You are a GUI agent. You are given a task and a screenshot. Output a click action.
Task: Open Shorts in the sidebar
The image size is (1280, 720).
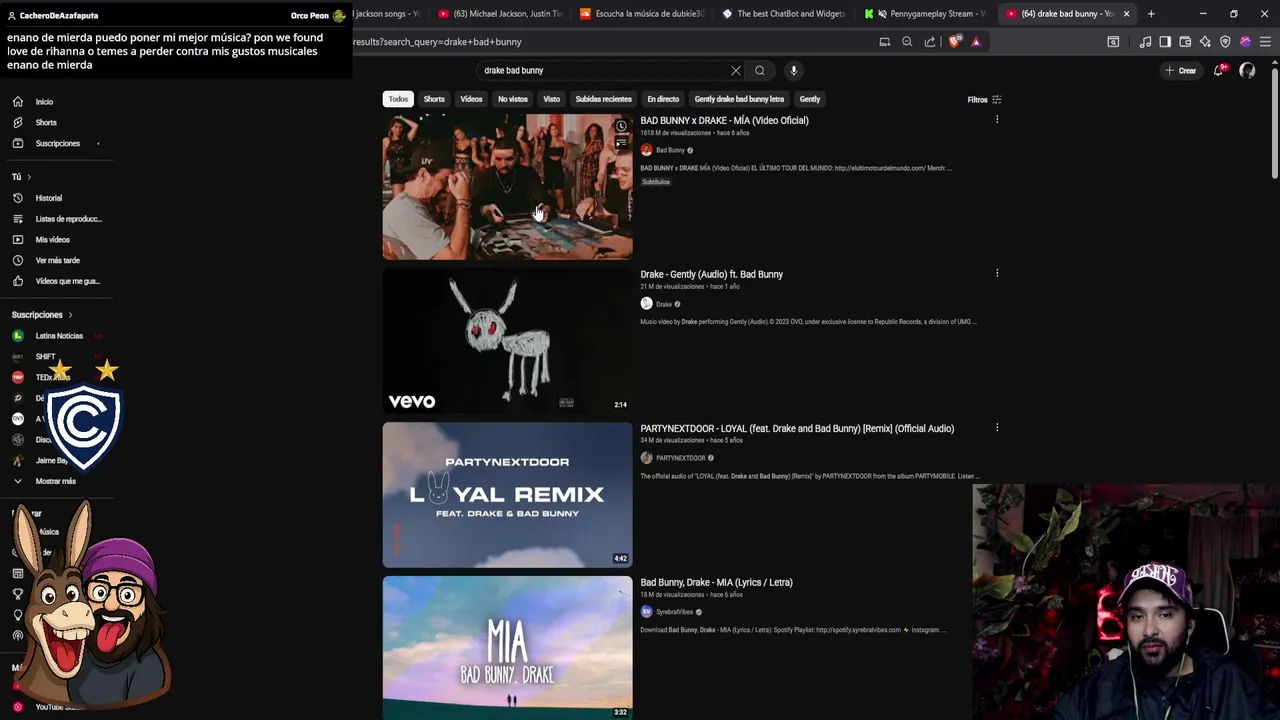(46, 122)
